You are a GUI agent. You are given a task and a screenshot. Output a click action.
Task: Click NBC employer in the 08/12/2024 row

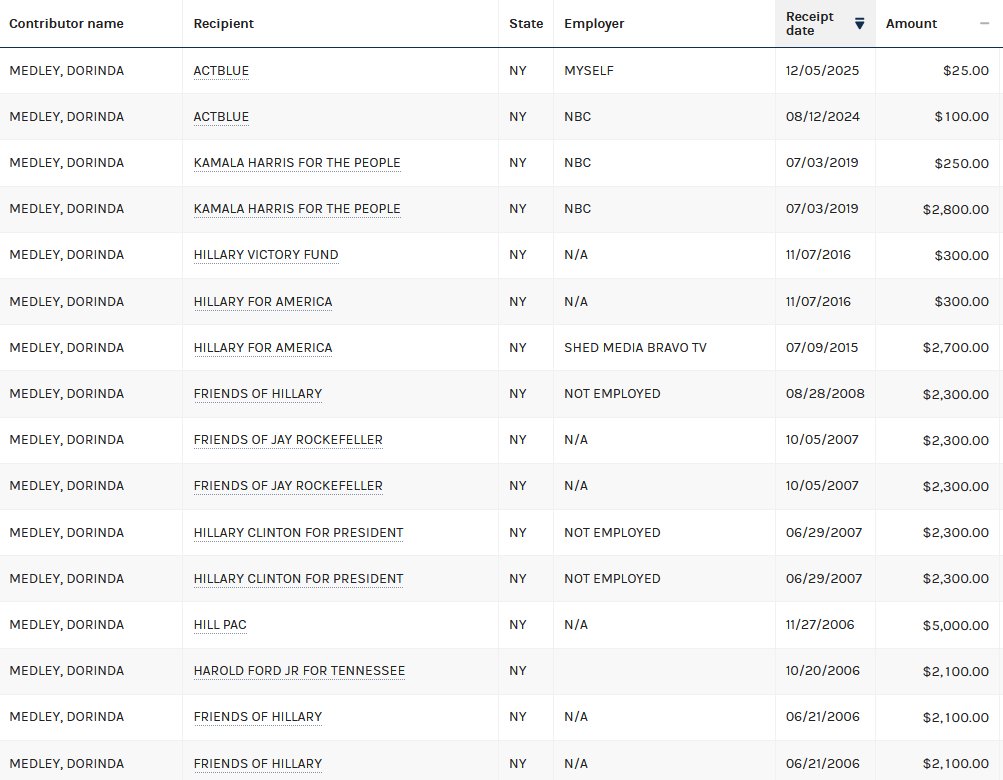click(x=578, y=117)
